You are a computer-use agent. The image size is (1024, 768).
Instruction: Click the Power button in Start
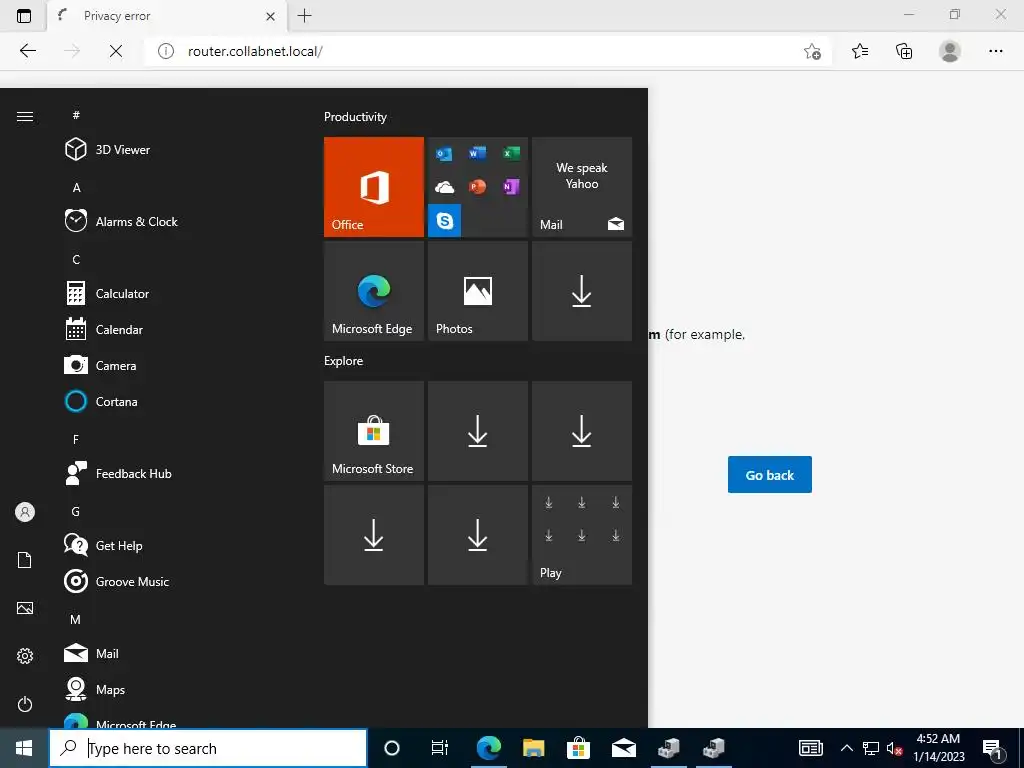[x=25, y=704]
